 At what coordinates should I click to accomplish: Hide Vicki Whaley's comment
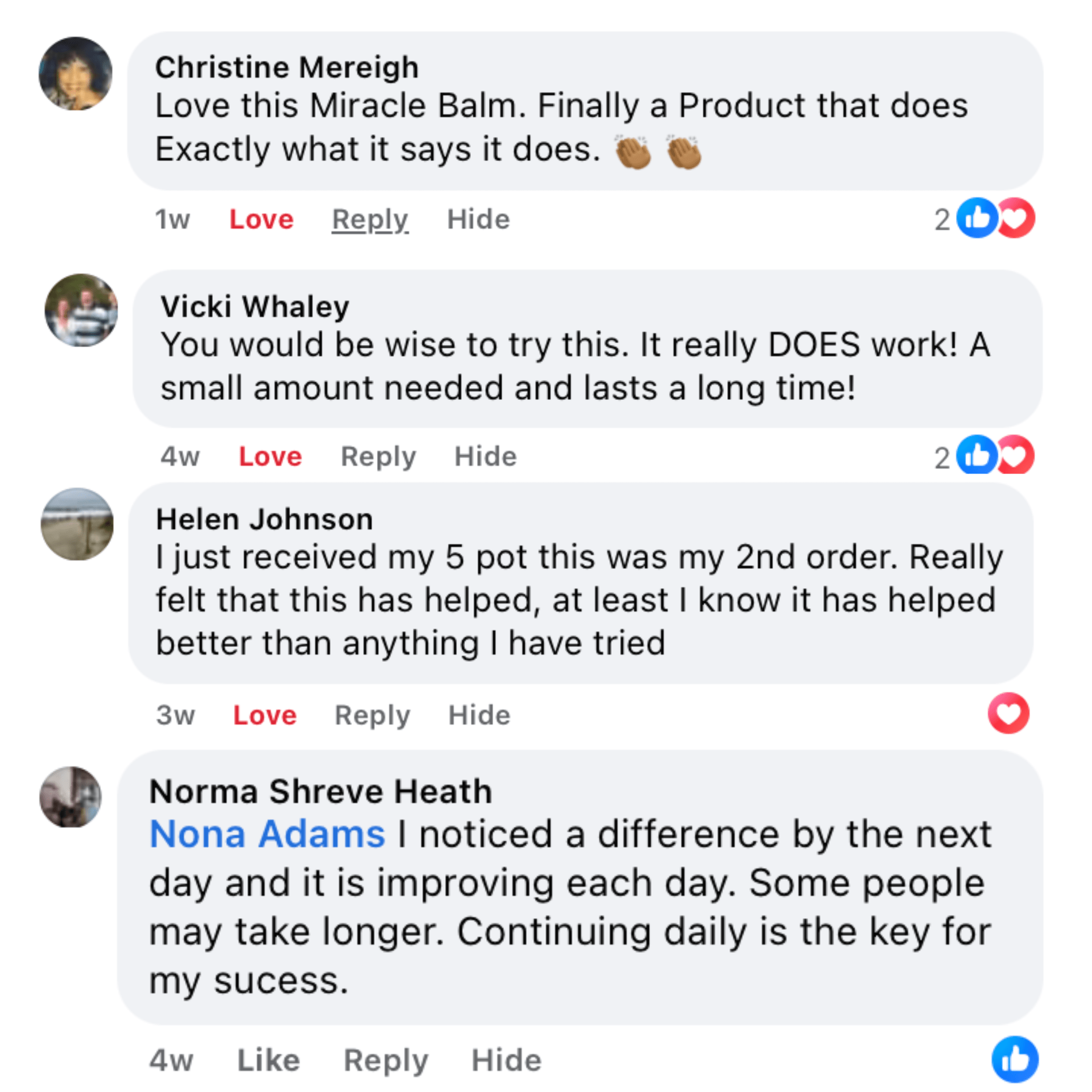tap(486, 456)
